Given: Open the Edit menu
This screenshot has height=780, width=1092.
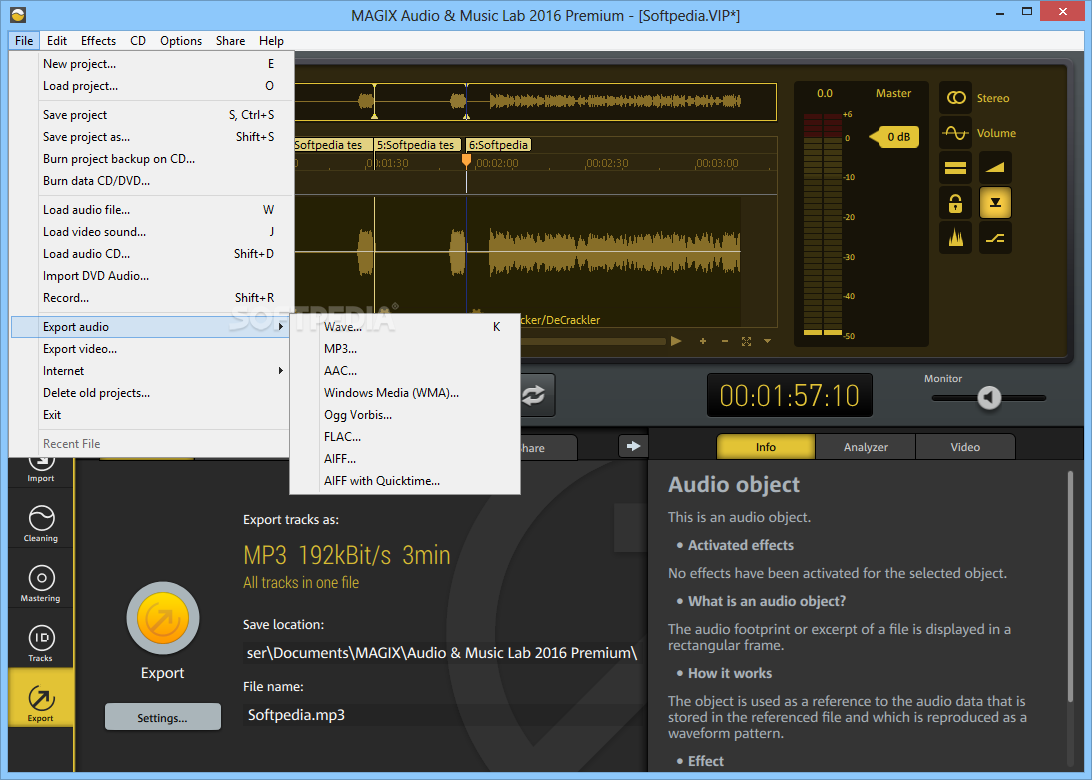Looking at the screenshot, I should pyautogui.click(x=57, y=40).
